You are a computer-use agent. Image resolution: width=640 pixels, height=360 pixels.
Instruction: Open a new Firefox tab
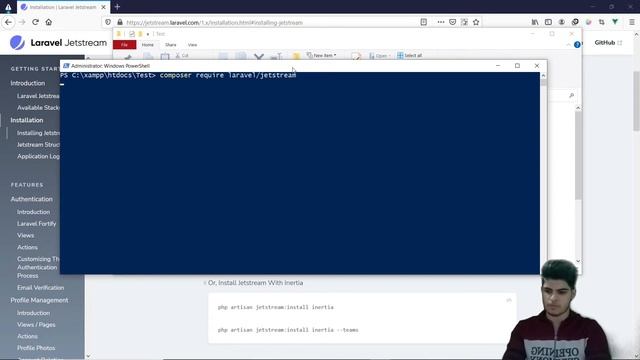[x=118, y=7]
